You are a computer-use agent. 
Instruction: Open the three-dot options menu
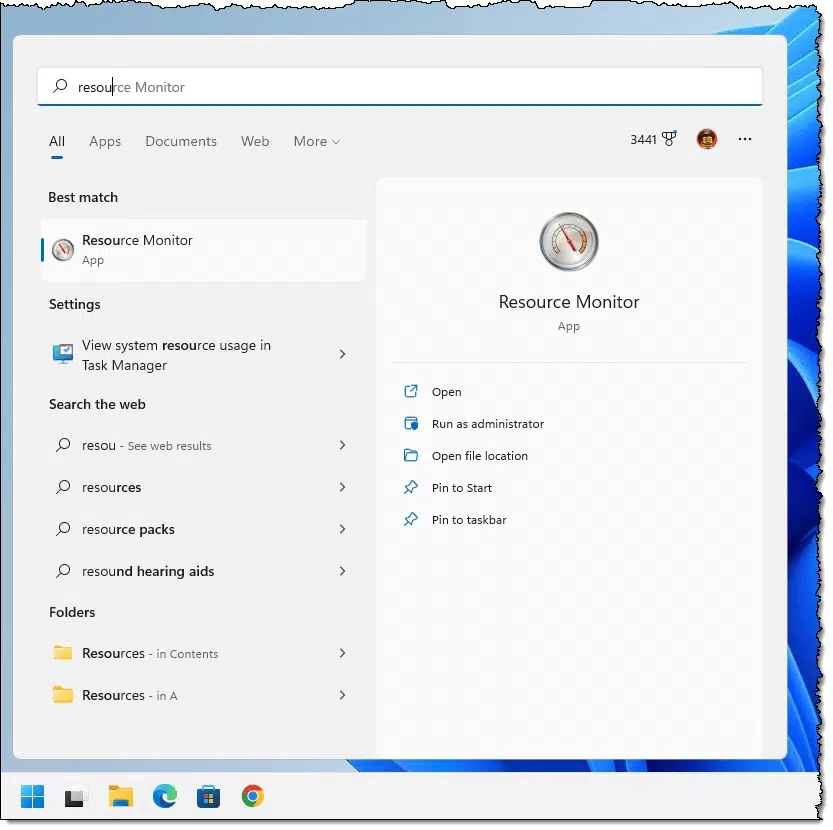744,139
